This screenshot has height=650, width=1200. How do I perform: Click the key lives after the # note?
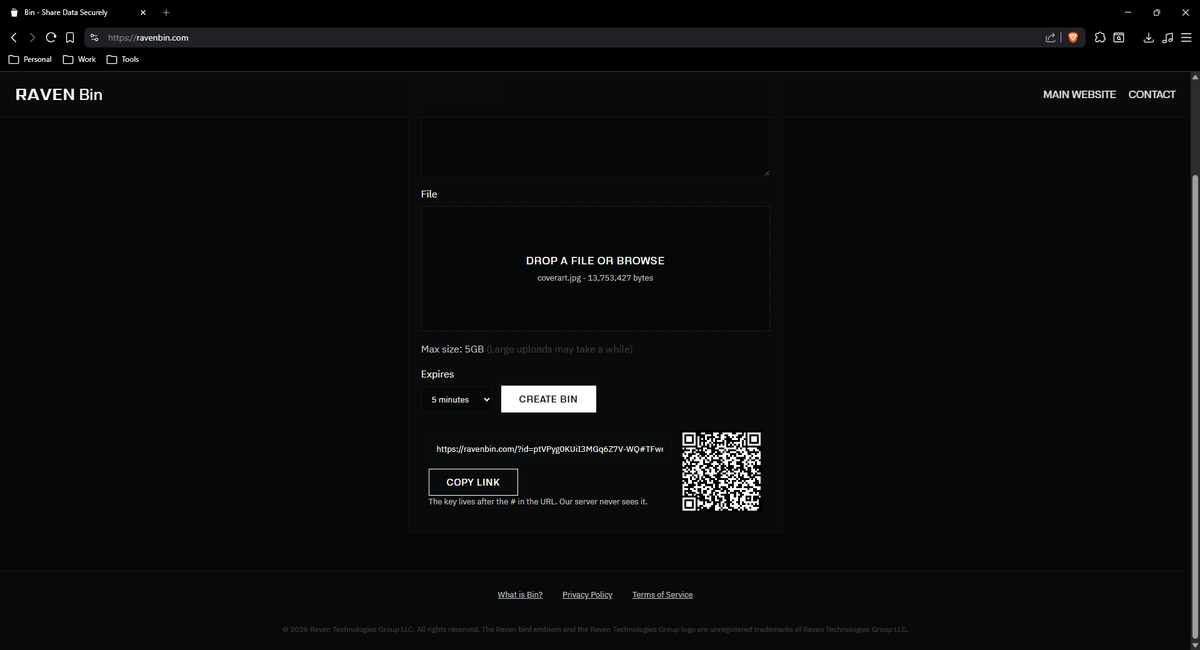coord(538,501)
